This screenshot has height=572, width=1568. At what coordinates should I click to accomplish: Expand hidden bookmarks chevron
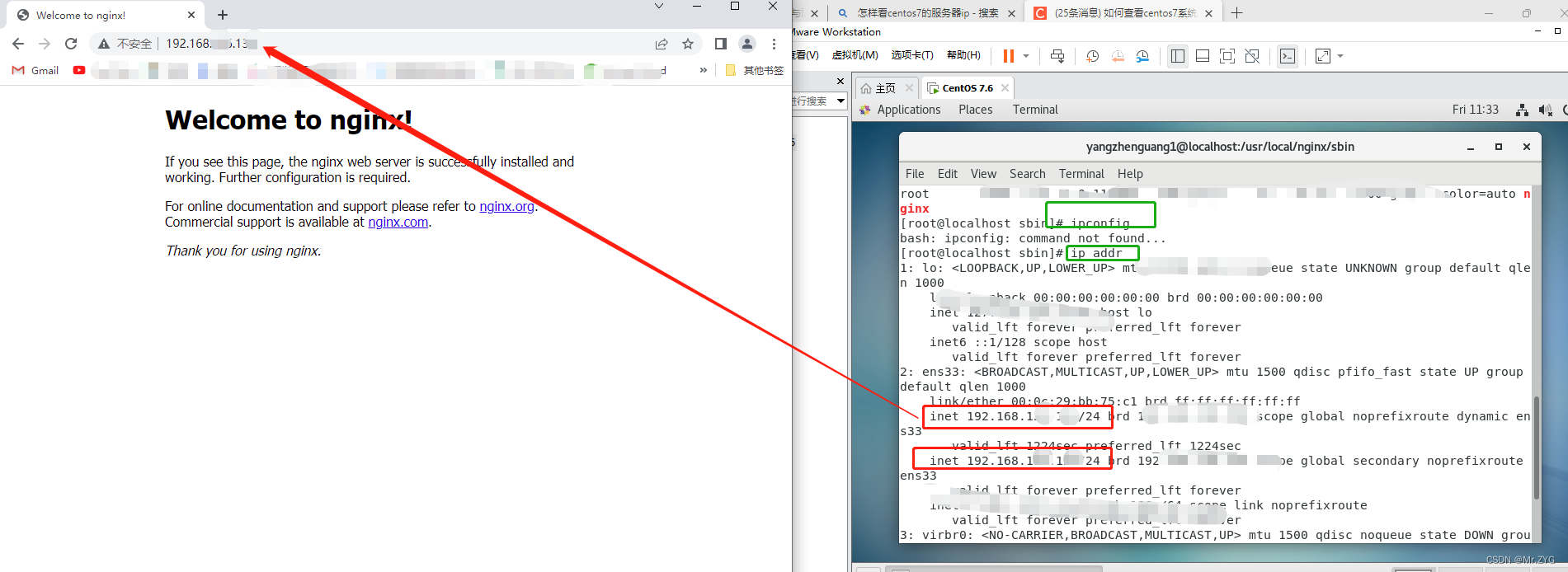[703, 70]
